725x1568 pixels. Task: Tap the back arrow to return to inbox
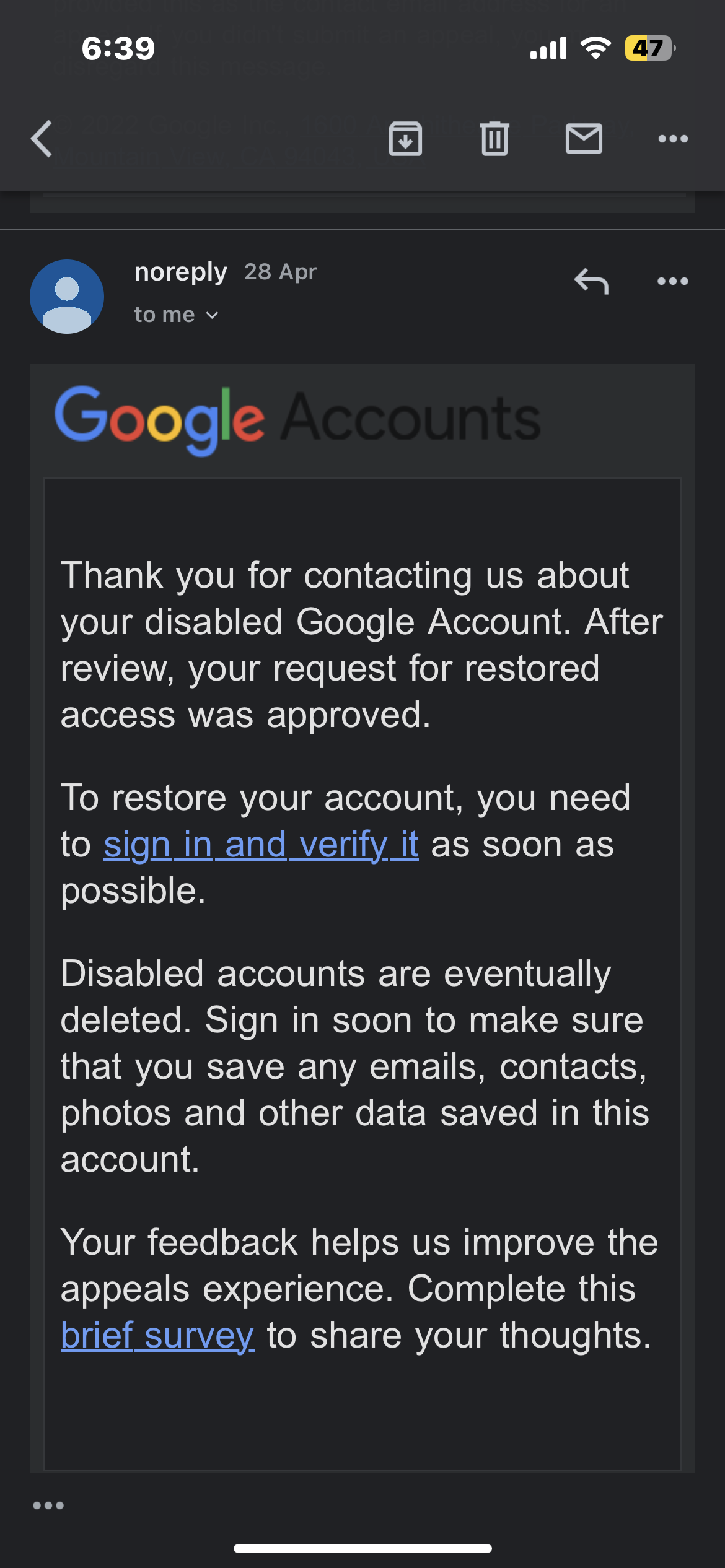click(x=42, y=139)
